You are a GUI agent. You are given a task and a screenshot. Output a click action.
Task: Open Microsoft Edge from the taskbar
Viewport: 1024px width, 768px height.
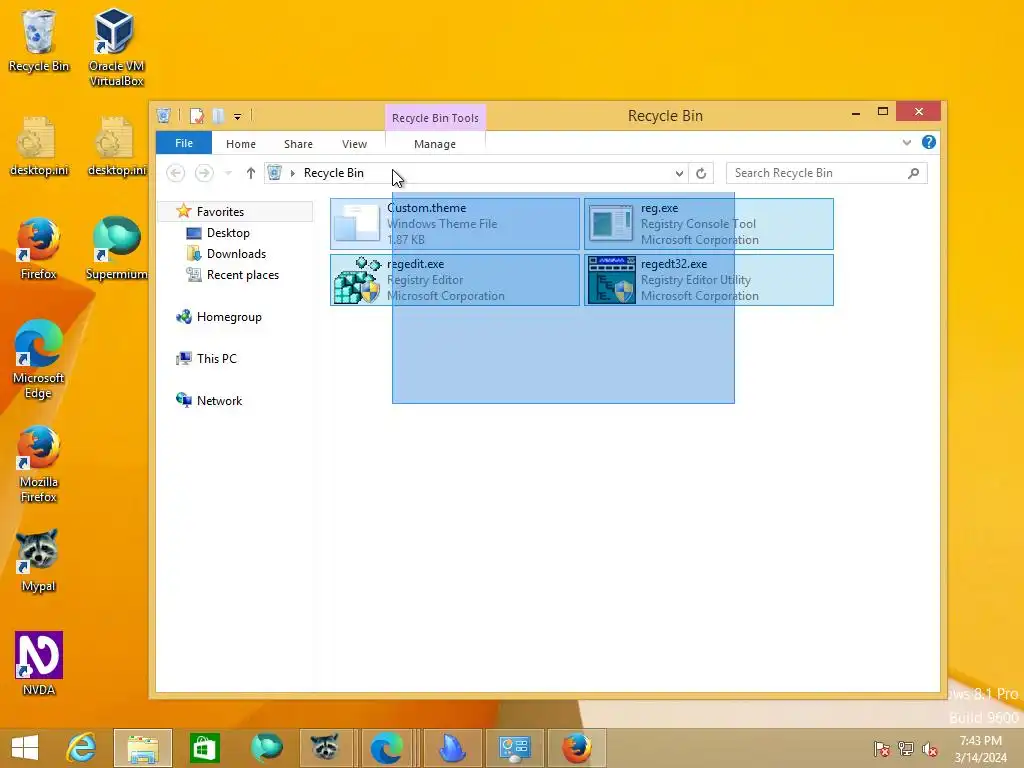387,748
